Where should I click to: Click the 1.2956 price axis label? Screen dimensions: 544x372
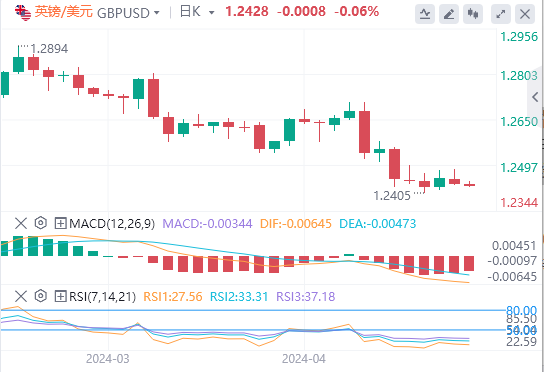pos(519,36)
